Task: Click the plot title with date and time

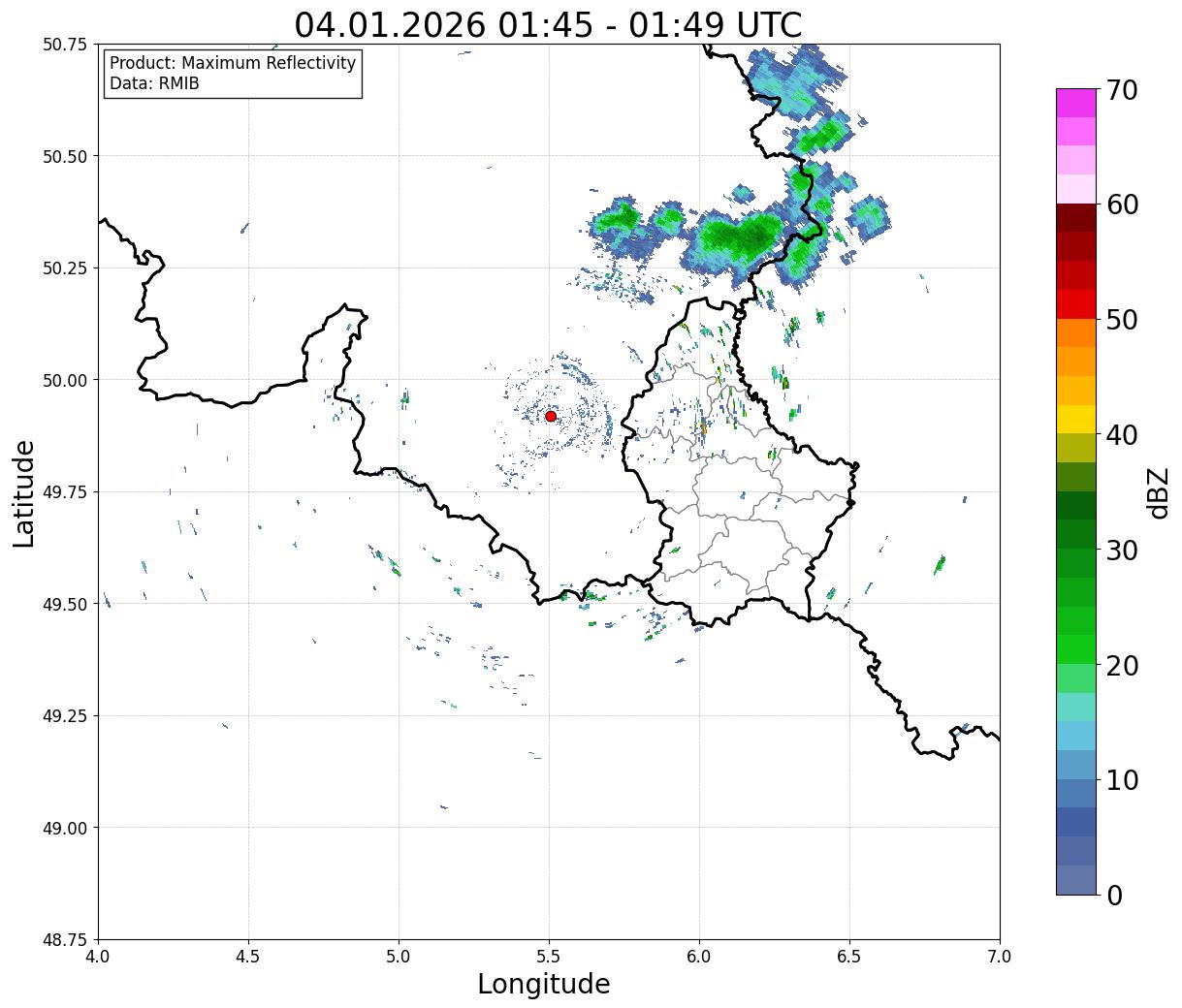Action: (548, 25)
